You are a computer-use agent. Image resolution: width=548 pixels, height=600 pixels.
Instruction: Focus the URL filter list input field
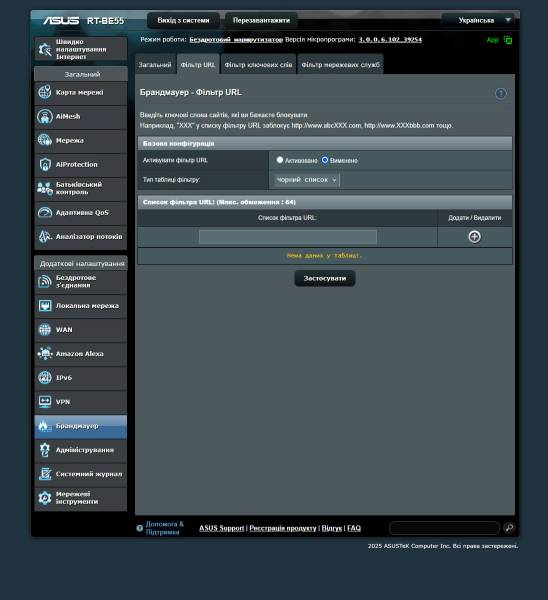point(288,237)
